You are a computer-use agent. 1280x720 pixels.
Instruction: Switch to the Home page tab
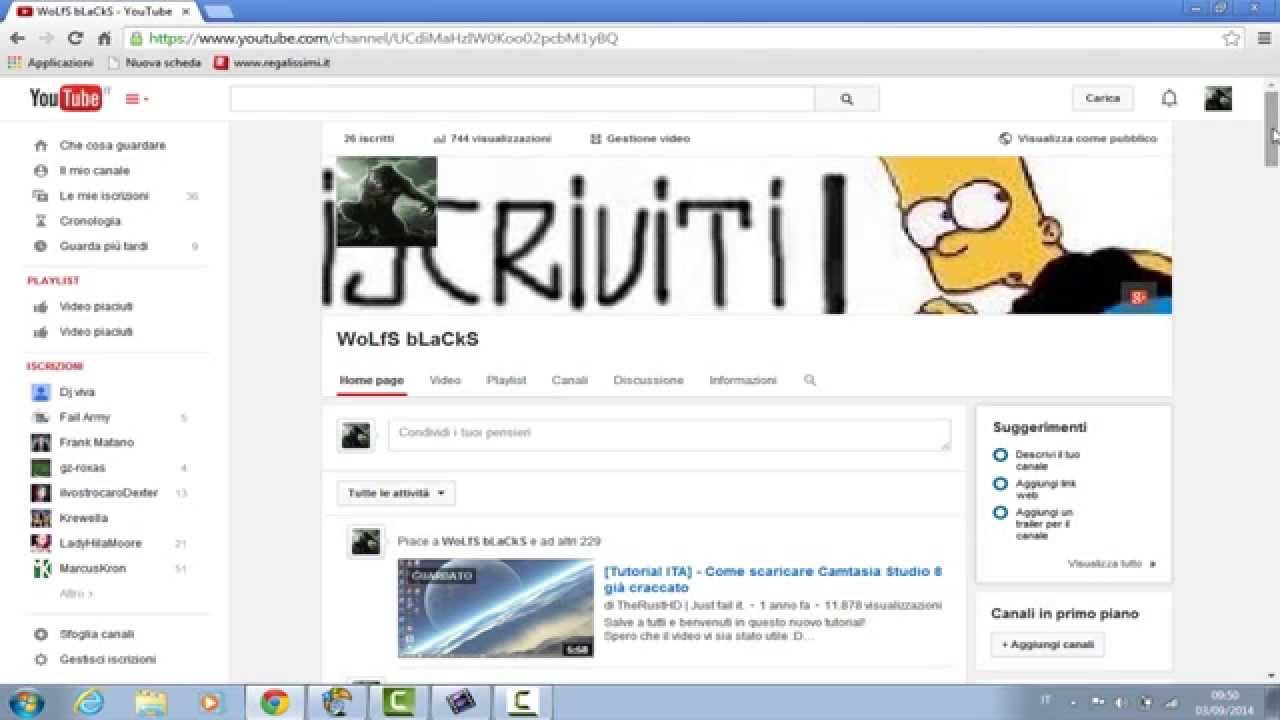(371, 380)
